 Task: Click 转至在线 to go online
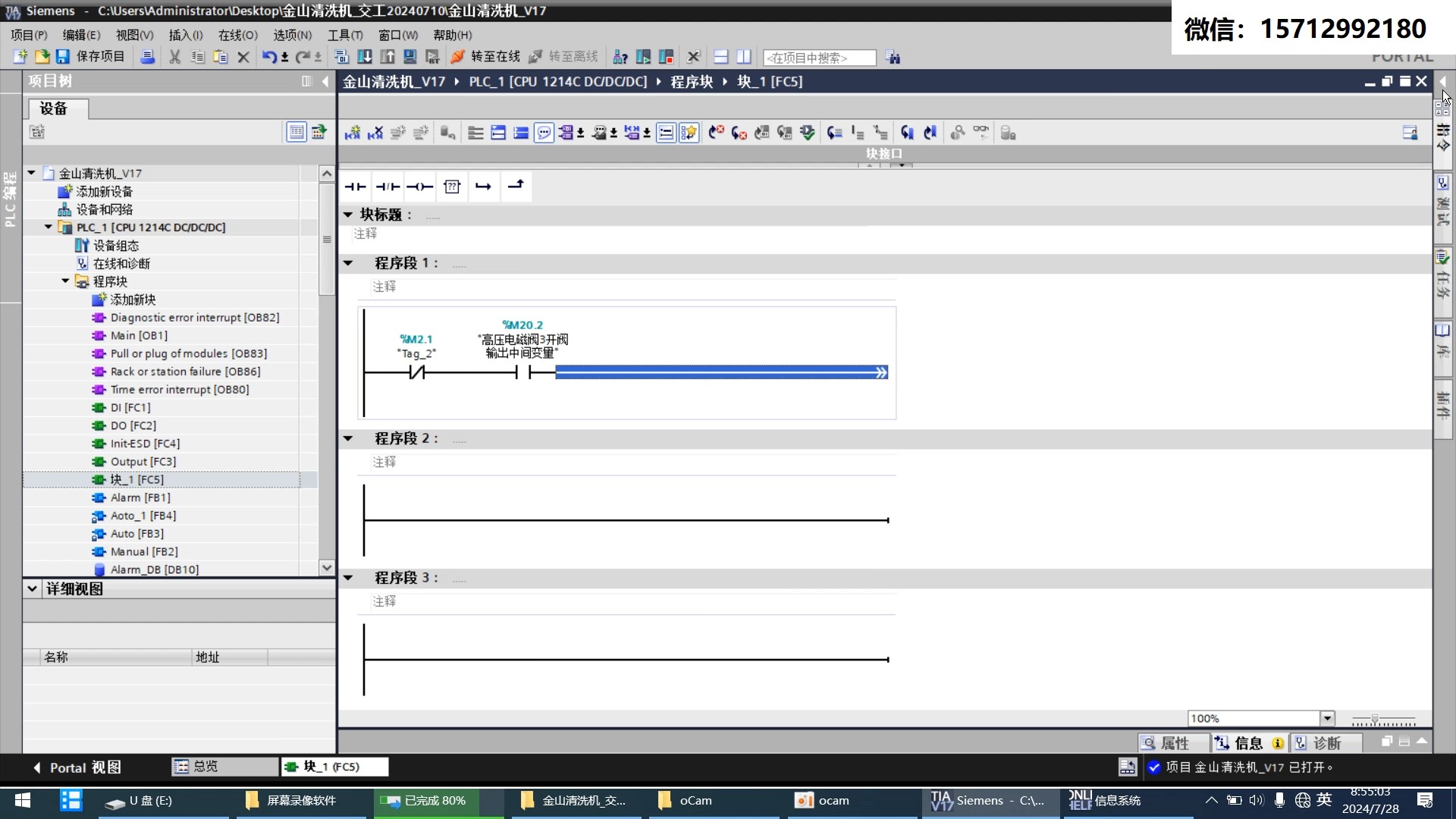(x=485, y=57)
